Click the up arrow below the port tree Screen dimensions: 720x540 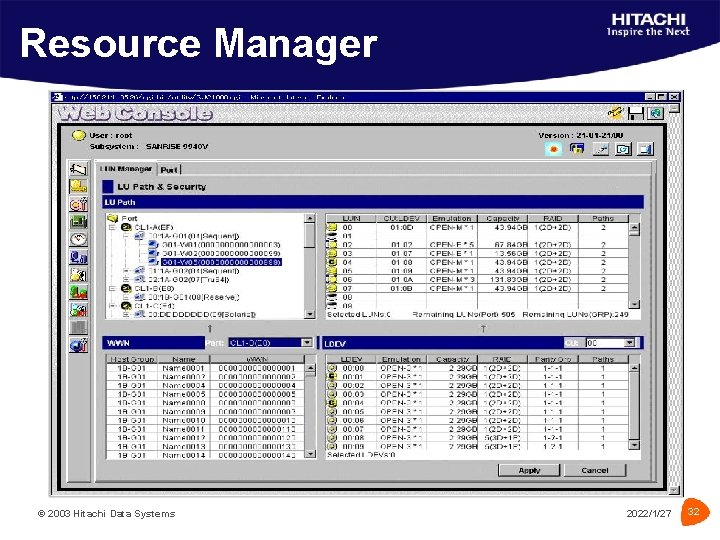pyautogui.click(x=210, y=328)
